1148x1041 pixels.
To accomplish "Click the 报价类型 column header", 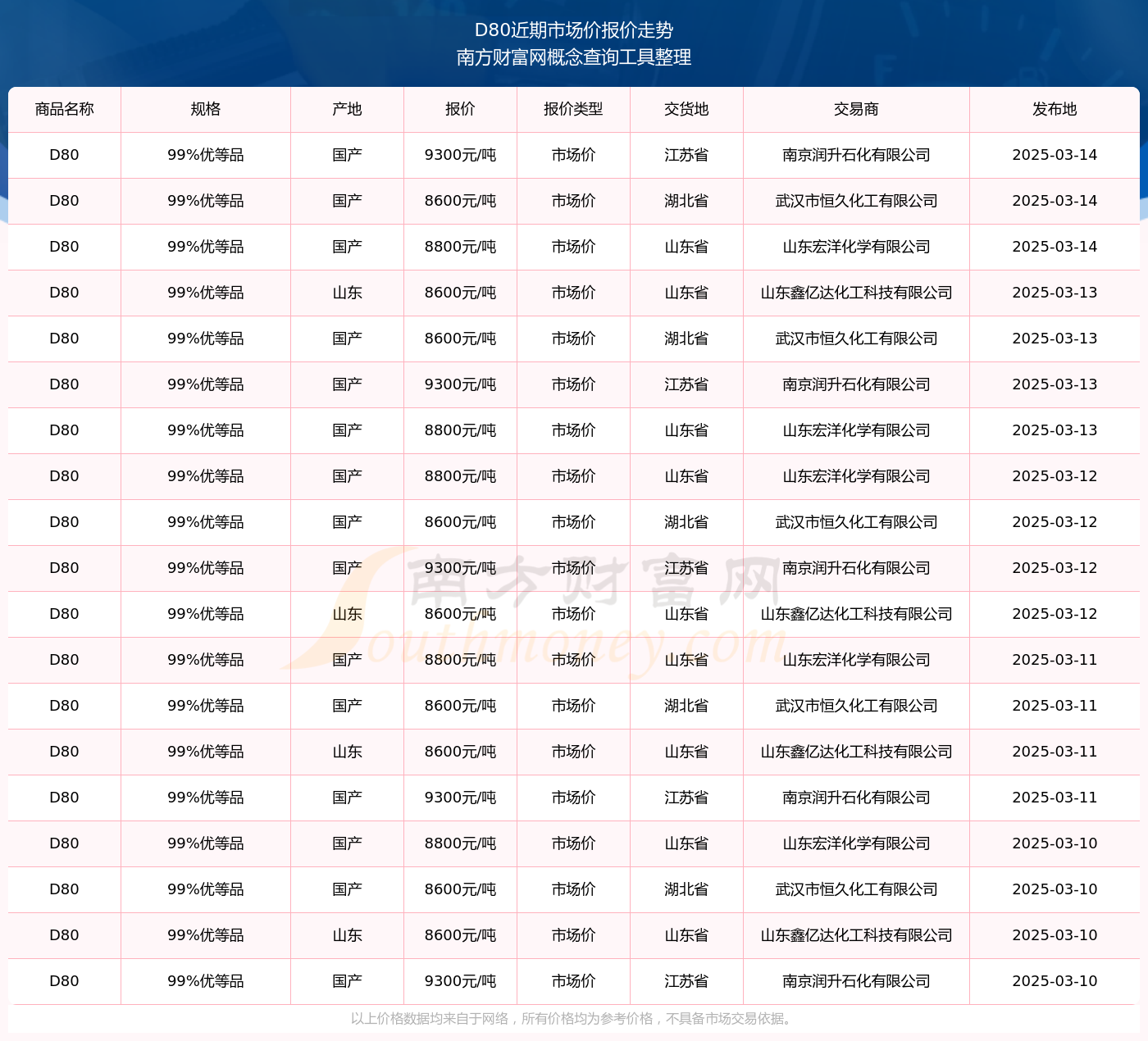I will pyautogui.click(x=573, y=109).
